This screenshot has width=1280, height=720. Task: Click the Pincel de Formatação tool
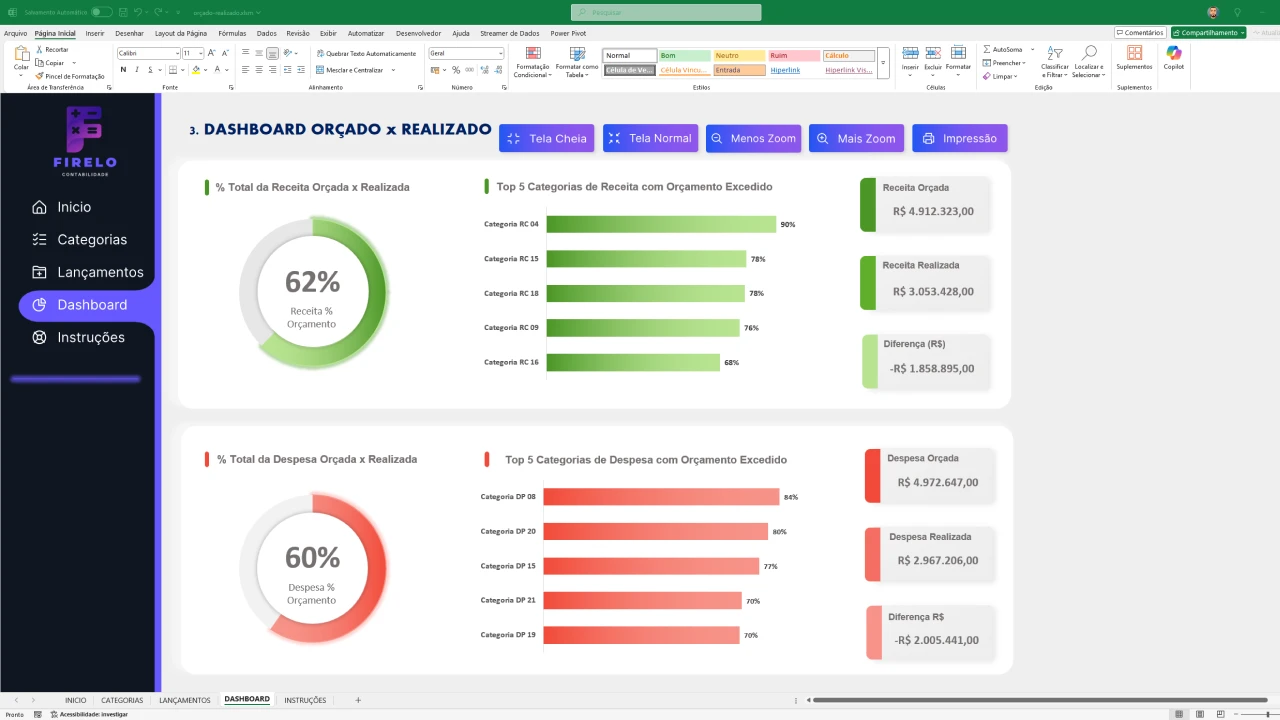pos(70,76)
